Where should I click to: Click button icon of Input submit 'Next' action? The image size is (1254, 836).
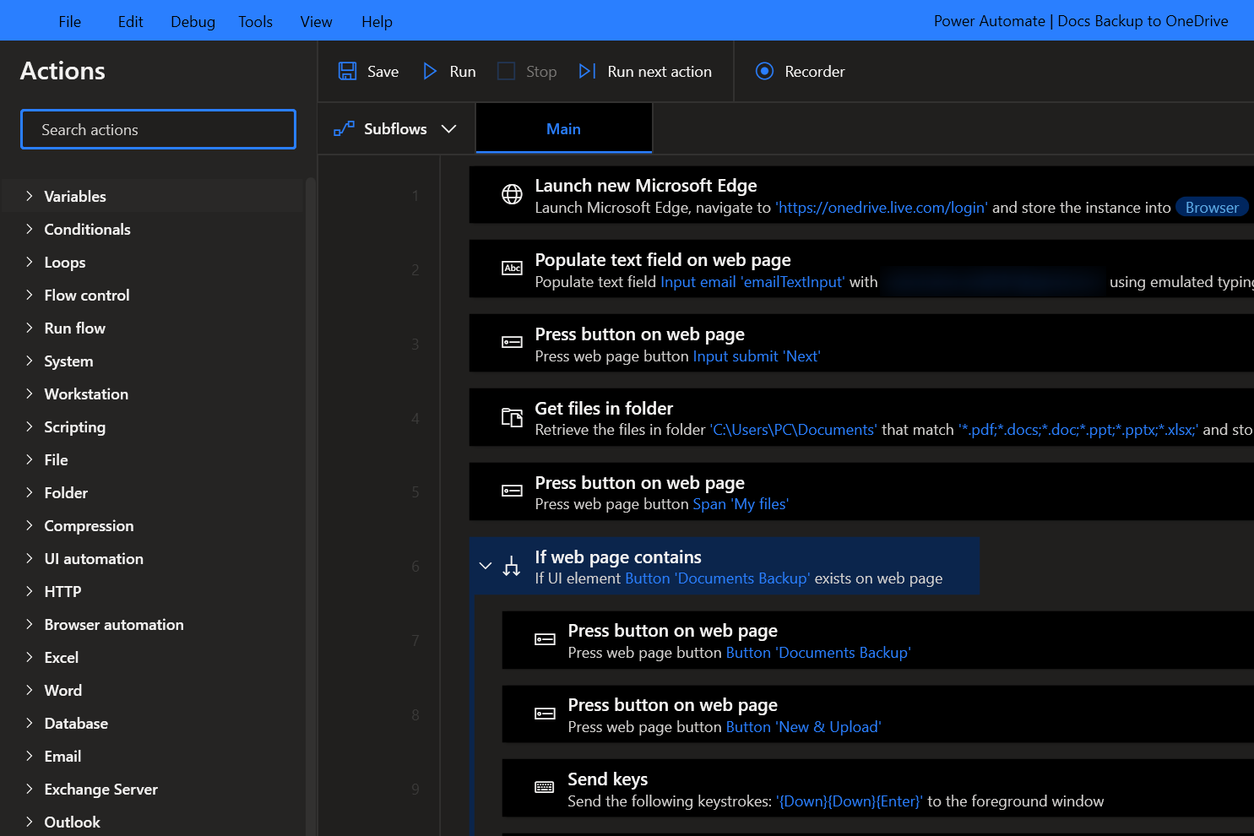[512, 342]
